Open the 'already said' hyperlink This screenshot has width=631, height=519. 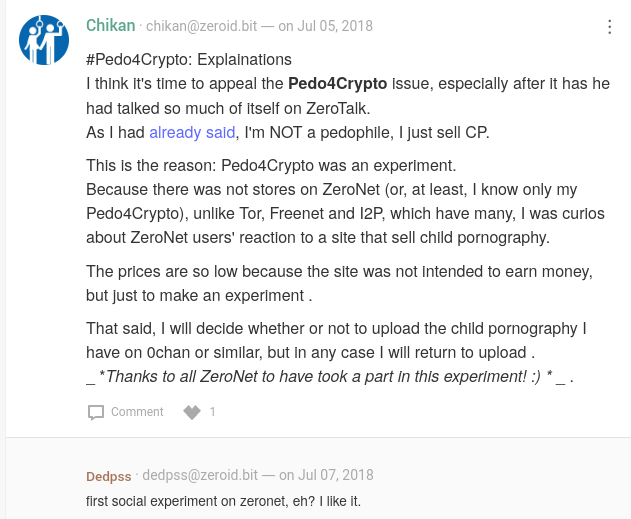[192, 132]
